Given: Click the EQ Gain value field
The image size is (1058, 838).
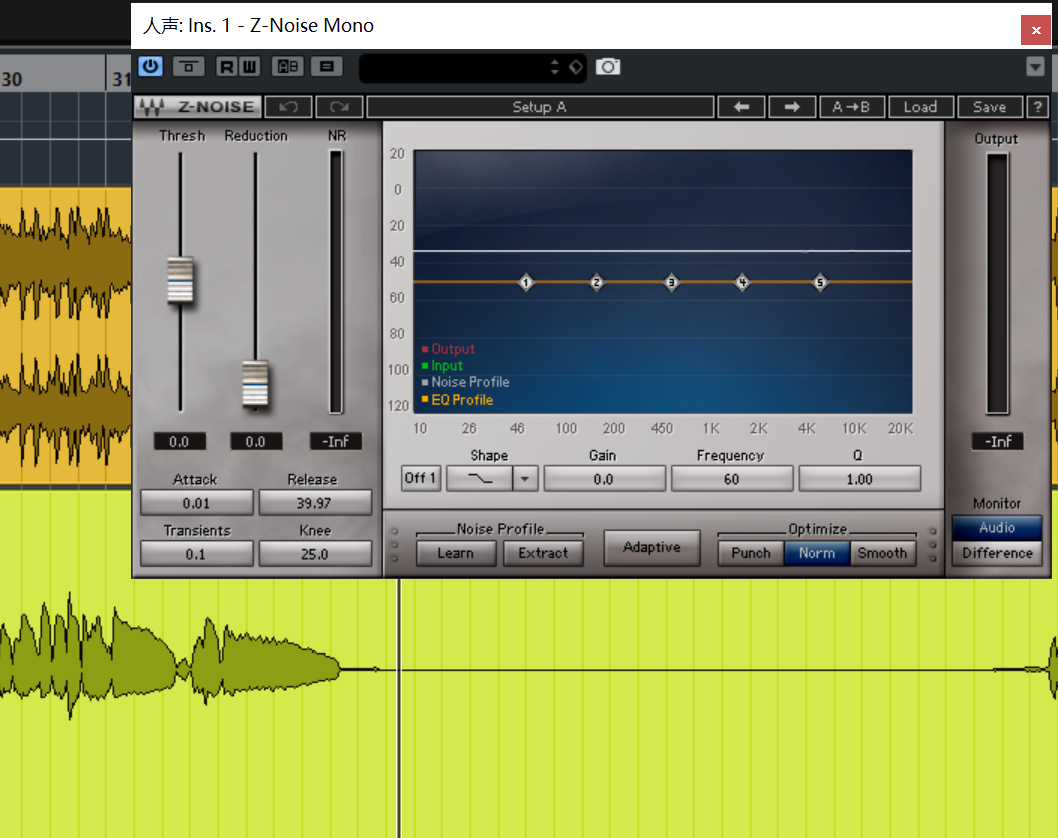Looking at the screenshot, I should (604, 479).
